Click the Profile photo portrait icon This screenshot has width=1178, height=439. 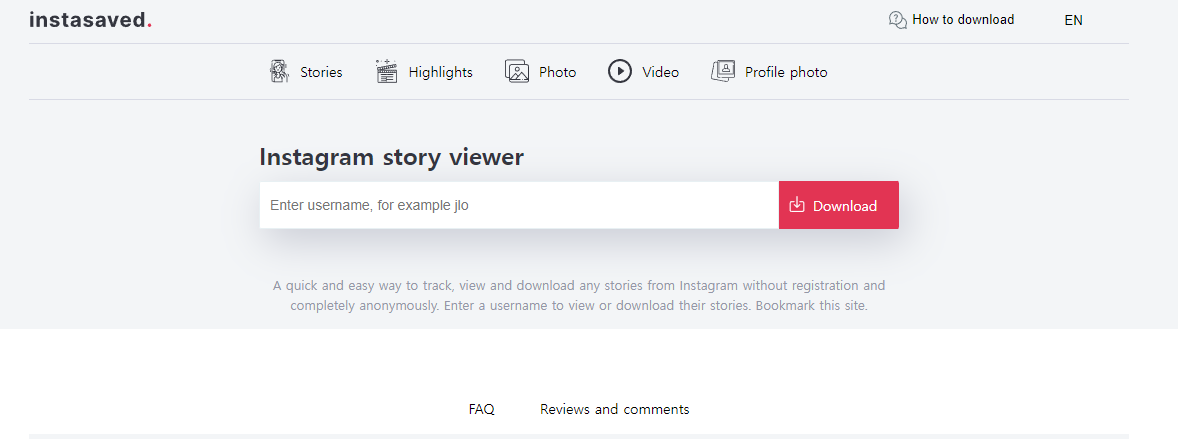coord(723,71)
